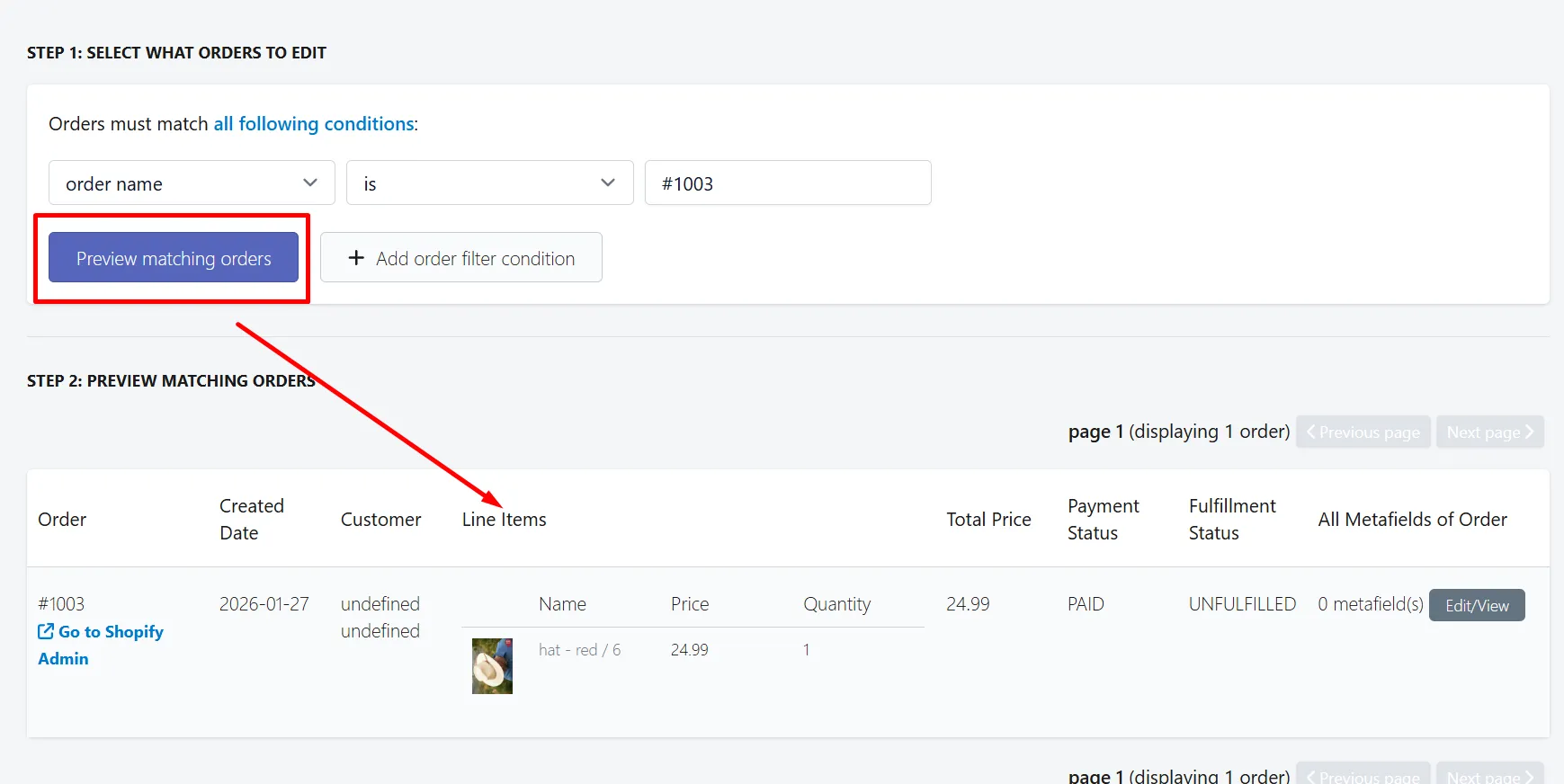This screenshot has width=1564, height=784.
Task: Go to Next page in top pagination
Action: pos(1490,432)
